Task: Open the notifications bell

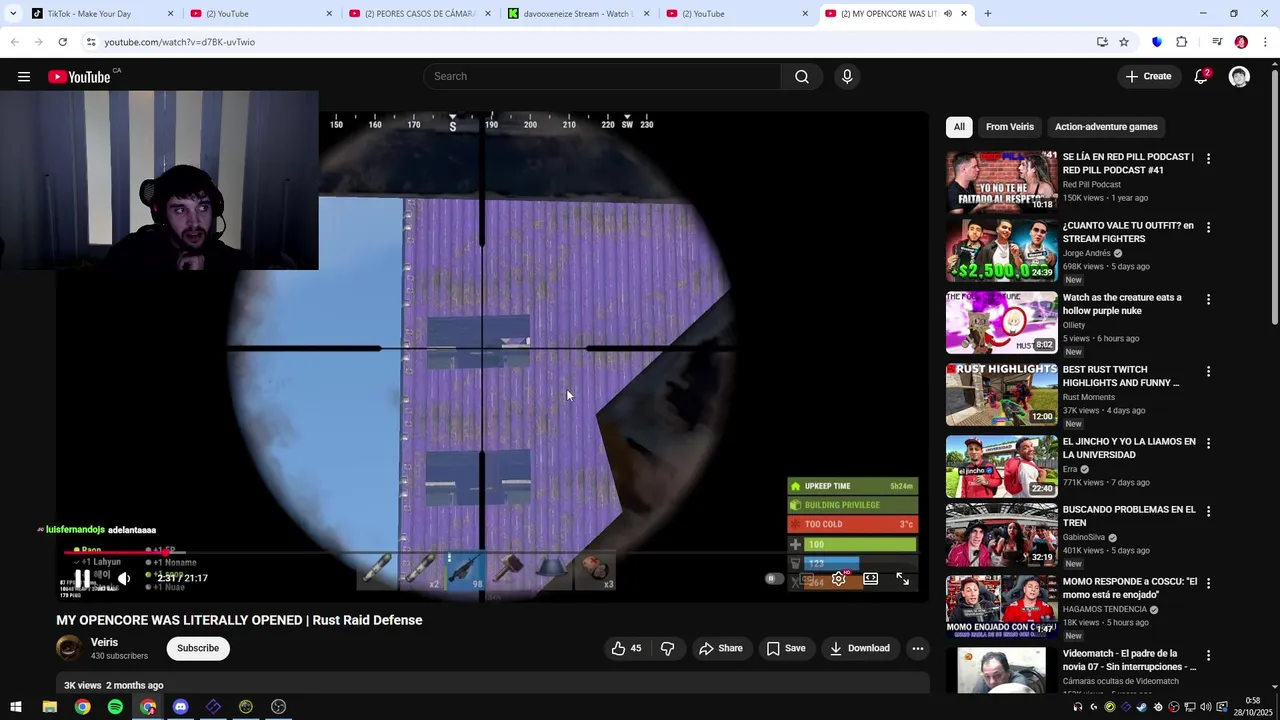Action: click(x=1201, y=77)
